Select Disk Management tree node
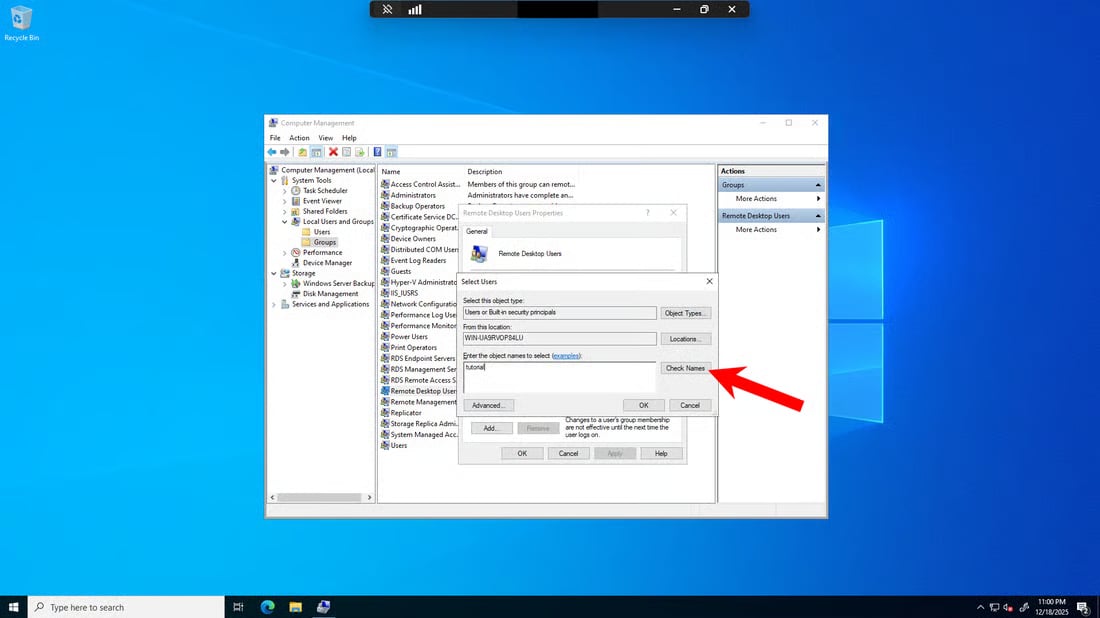This screenshot has height=618, width=1100. click(330, 294)
